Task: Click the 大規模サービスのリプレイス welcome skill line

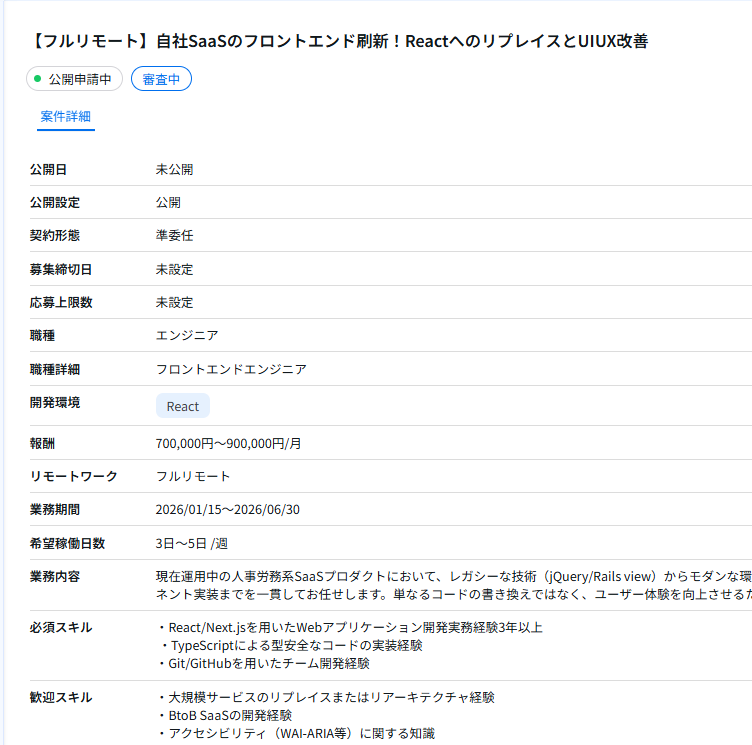Action: 327,697
